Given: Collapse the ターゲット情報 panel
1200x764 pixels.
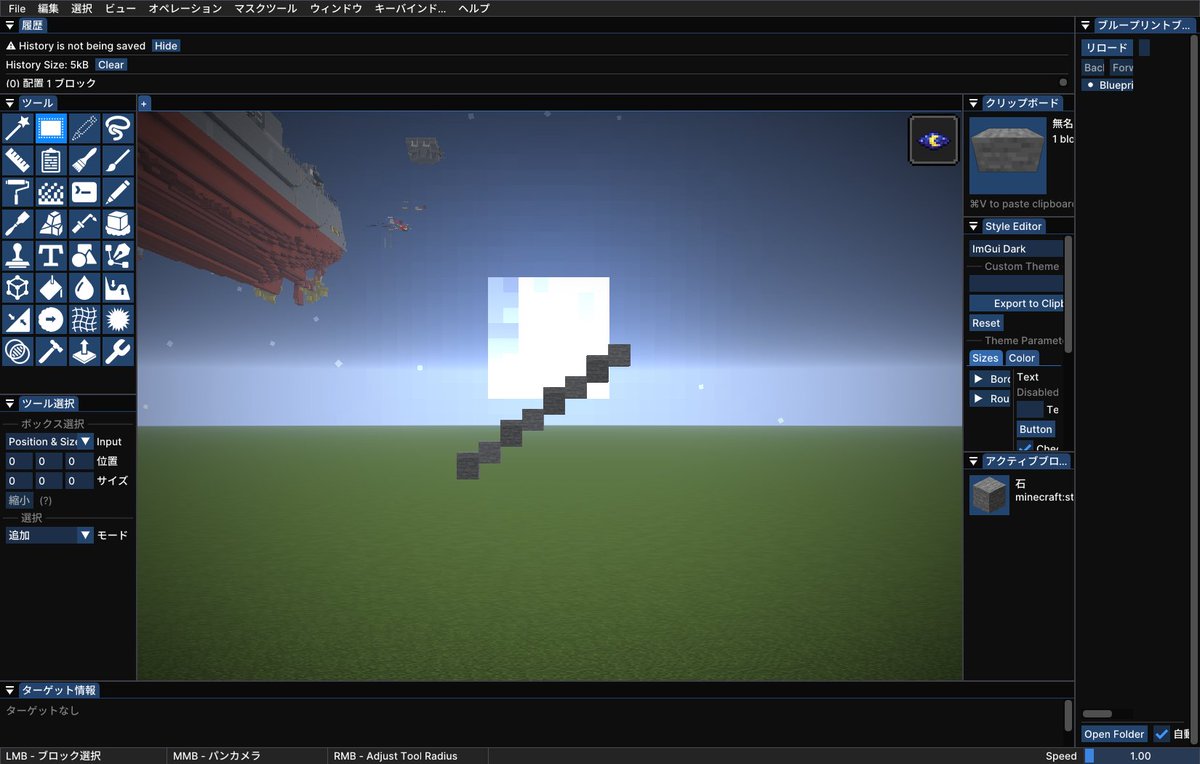Looking at the screenshot, I should pyautogui.click(x=10, y=690).
